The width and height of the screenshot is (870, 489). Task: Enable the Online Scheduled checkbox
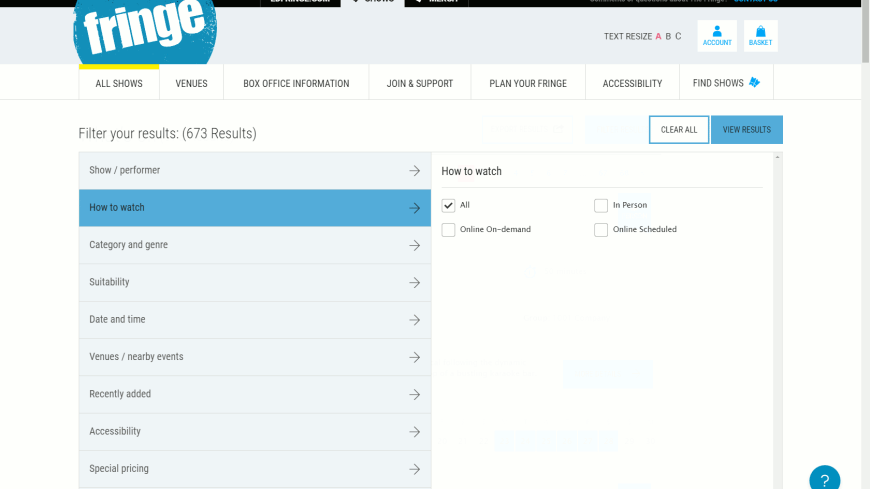pyautogui.click(x=601, y=230)
